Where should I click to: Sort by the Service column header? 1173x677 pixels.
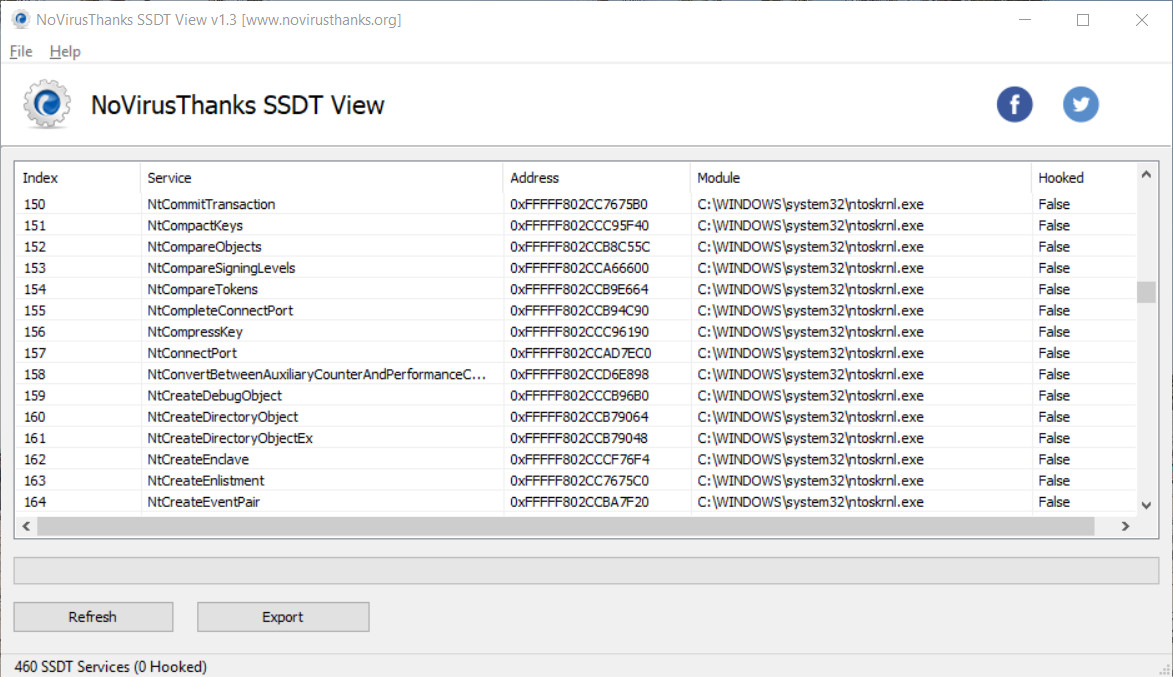[x=322, y=178]
